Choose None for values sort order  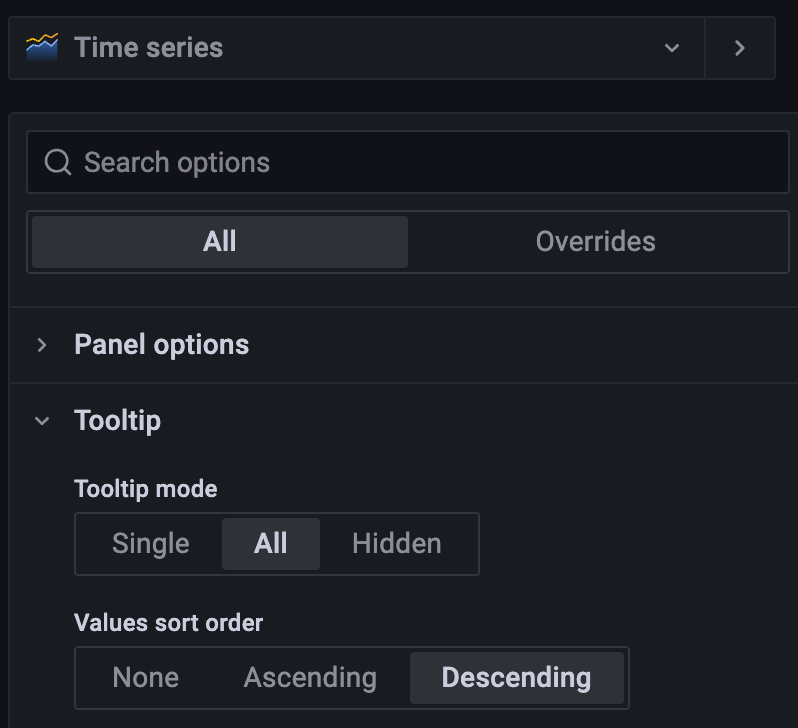coord(146,678)
